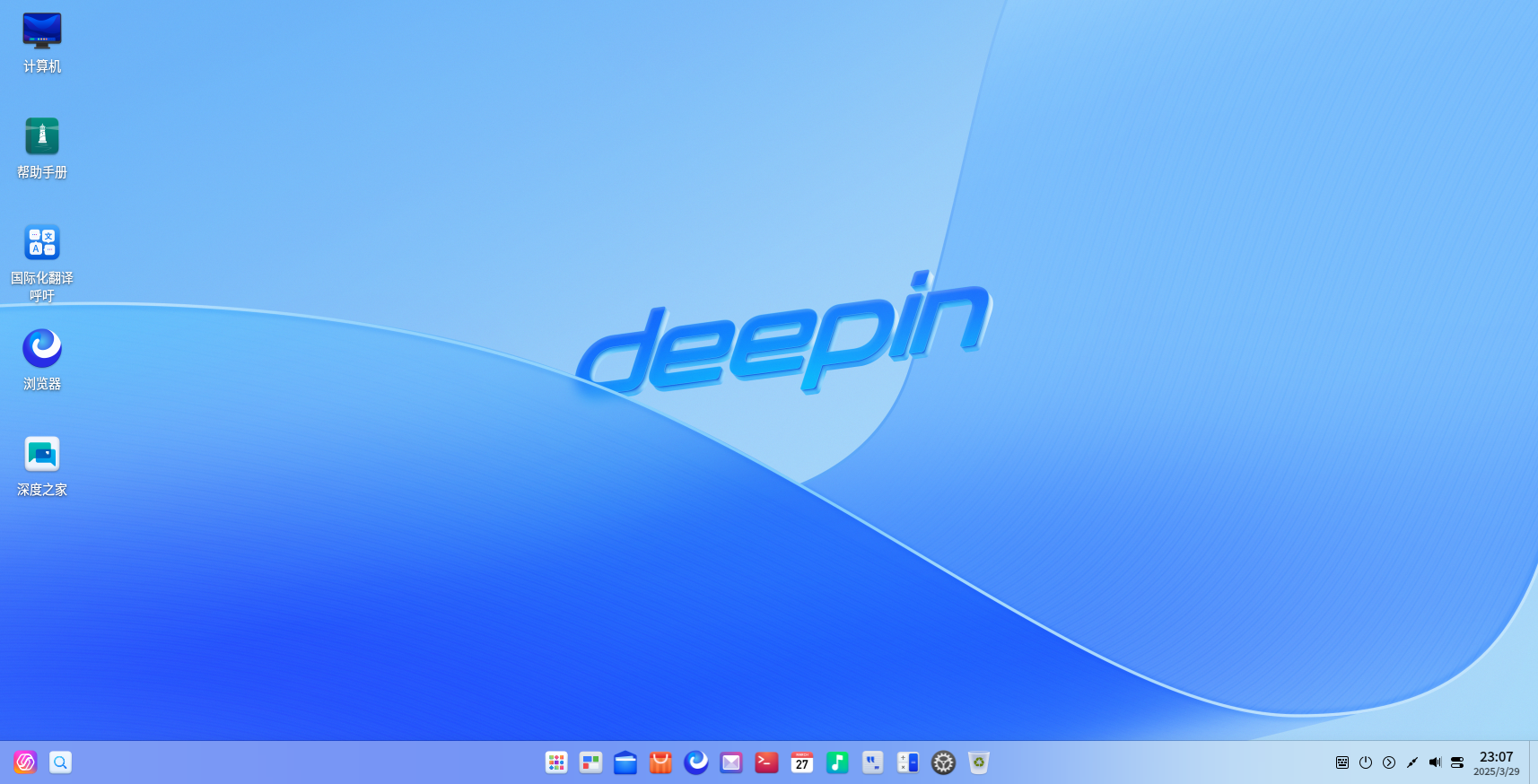Open the calculator from the dock
Viewport: 1538px width, 784px height.
pyautogui.click(x=908, y=762)
